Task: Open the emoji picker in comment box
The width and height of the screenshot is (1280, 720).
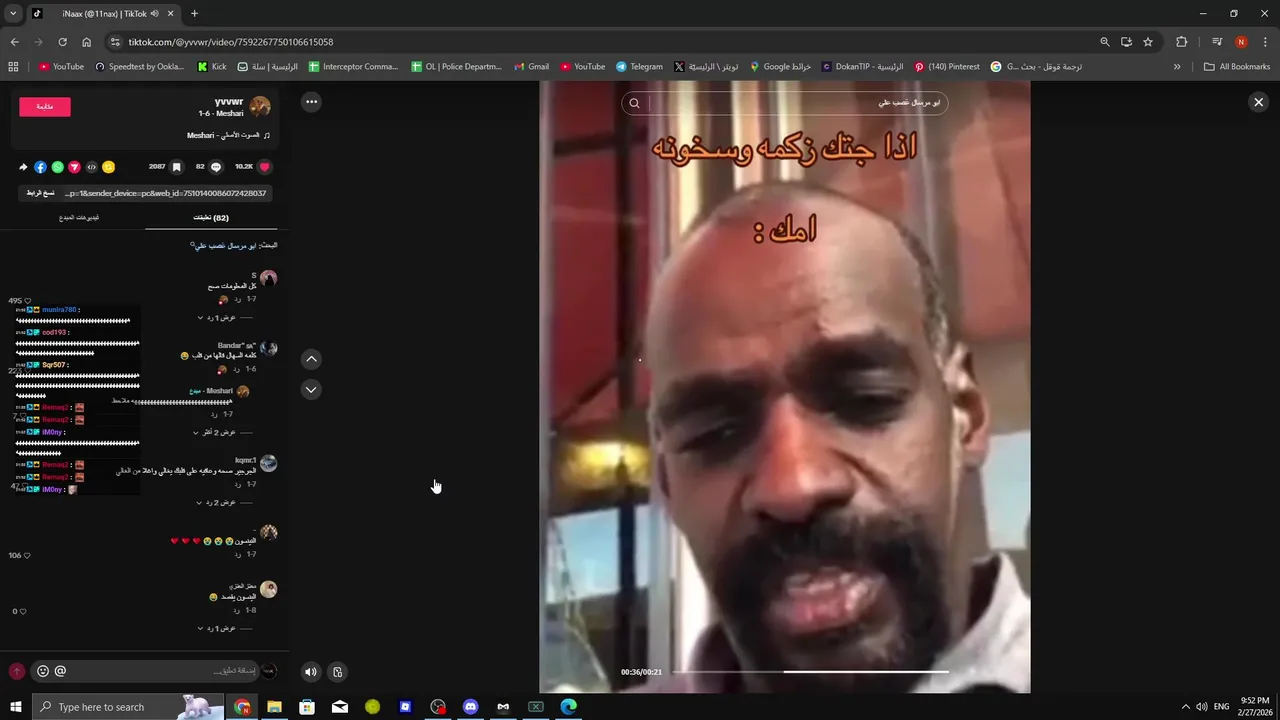Action: click(x=43, y=671)
